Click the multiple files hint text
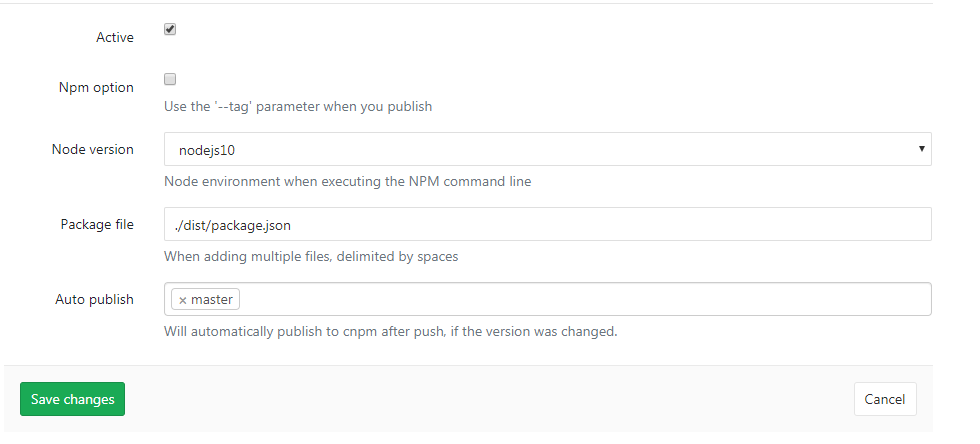980x444 pixels. 311,256
